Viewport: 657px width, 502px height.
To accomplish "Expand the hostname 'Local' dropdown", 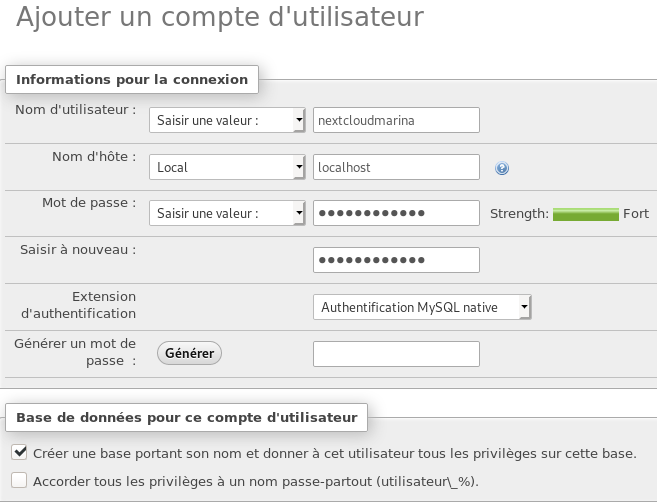I will pyautogui.click(x=227, y=168).
